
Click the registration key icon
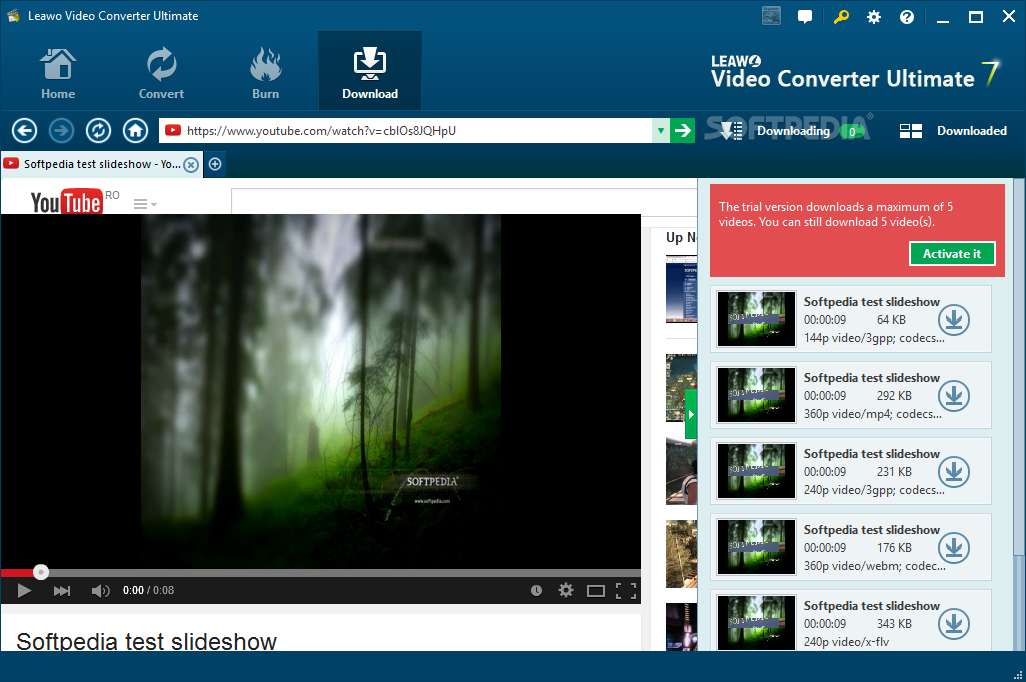(841, 17)
